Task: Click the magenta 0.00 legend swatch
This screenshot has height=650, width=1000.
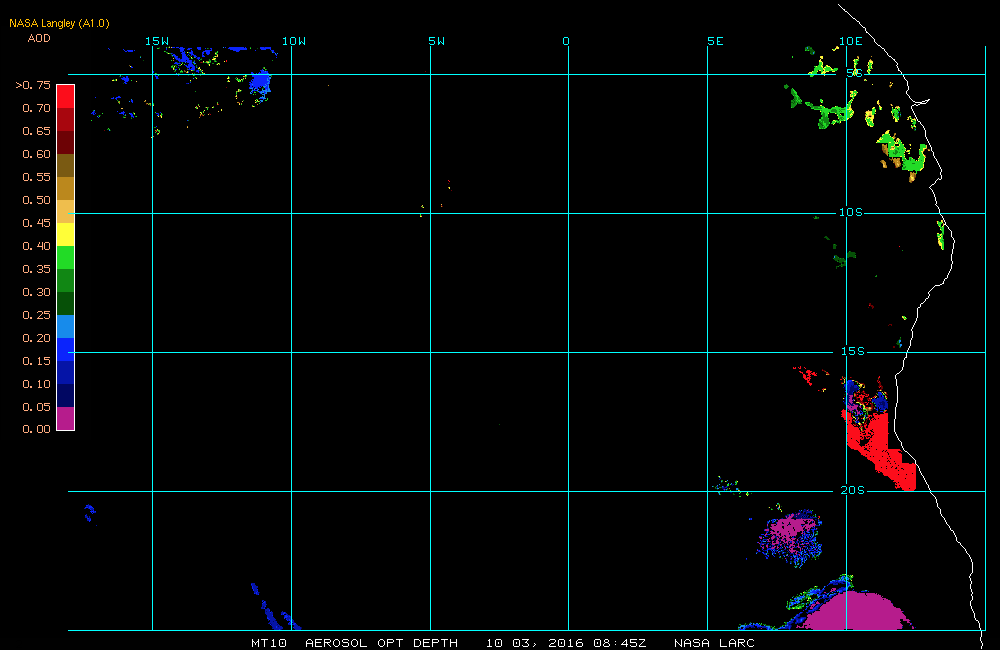Action: [x=66, y=418]
